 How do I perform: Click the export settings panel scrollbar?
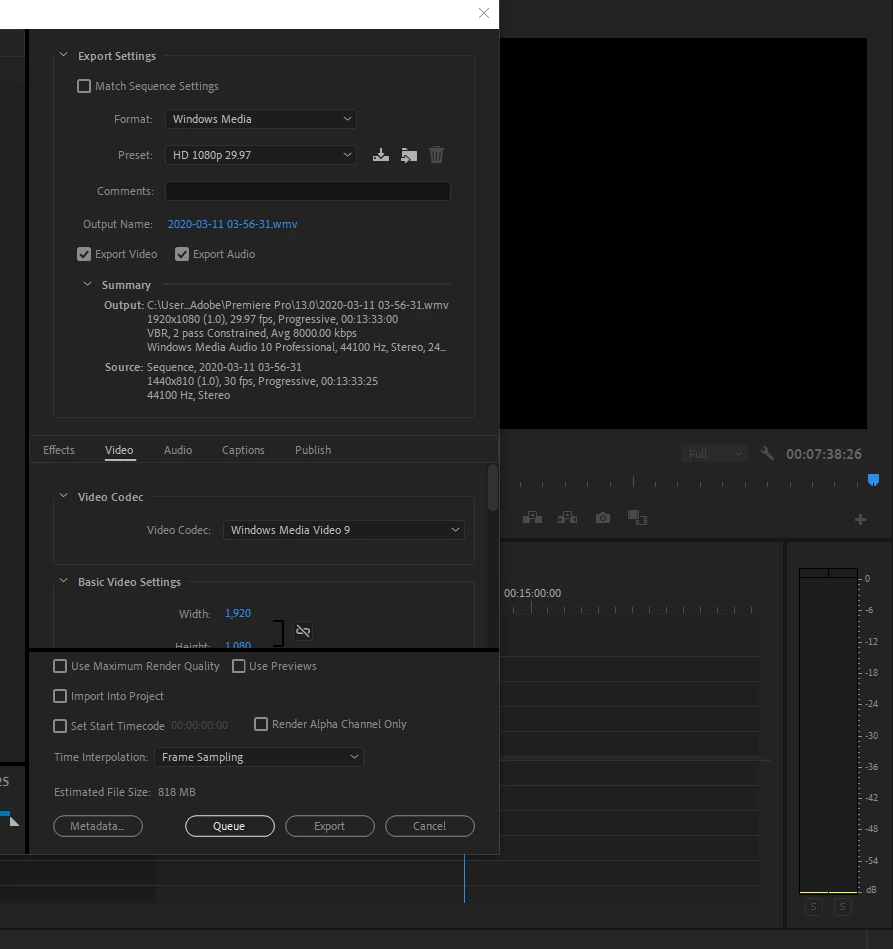493,488
